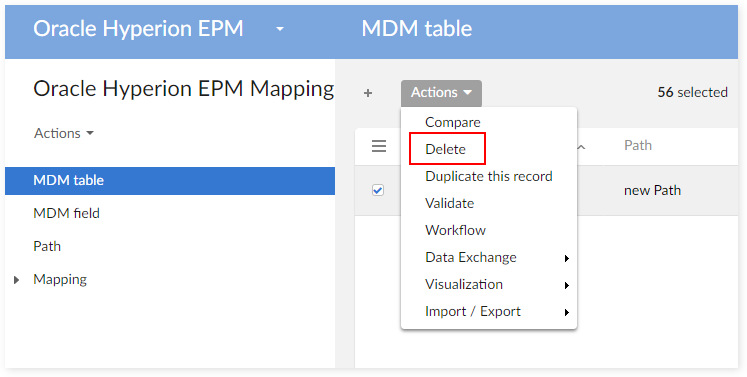Open Import / Export menu entry

[x=489, y=312]
